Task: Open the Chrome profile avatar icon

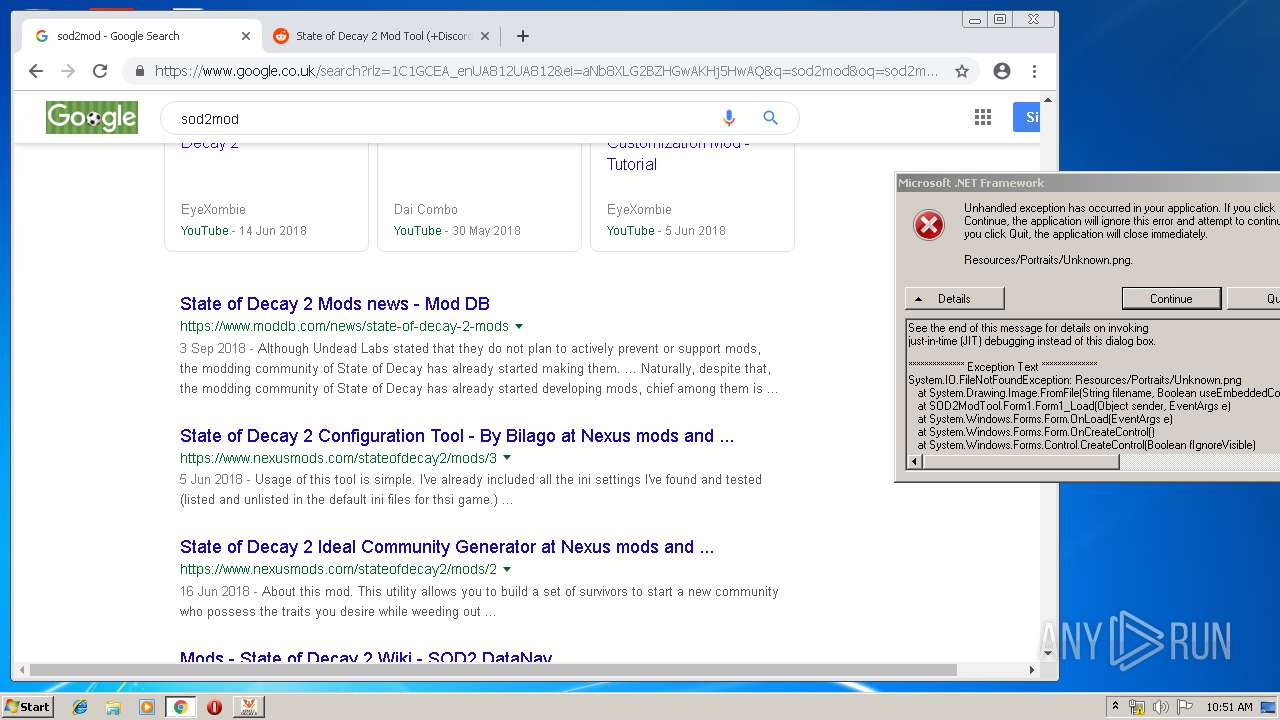Action: coord(1002,71)
